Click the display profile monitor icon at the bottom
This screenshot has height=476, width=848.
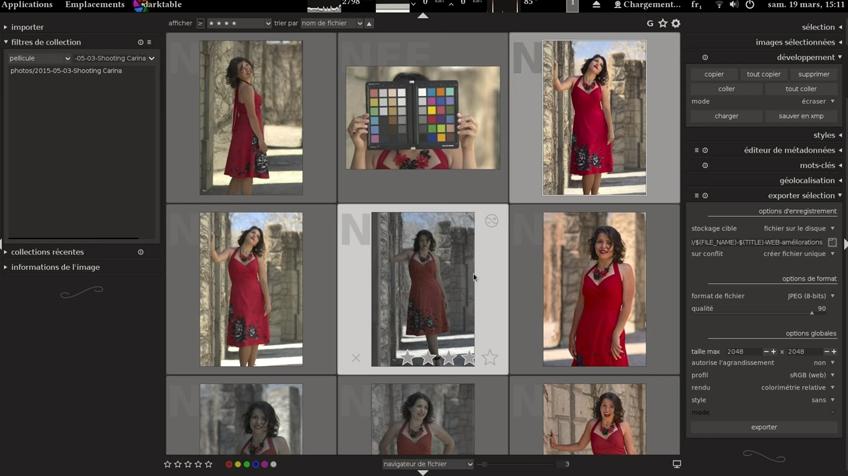(x=677, y=464)
